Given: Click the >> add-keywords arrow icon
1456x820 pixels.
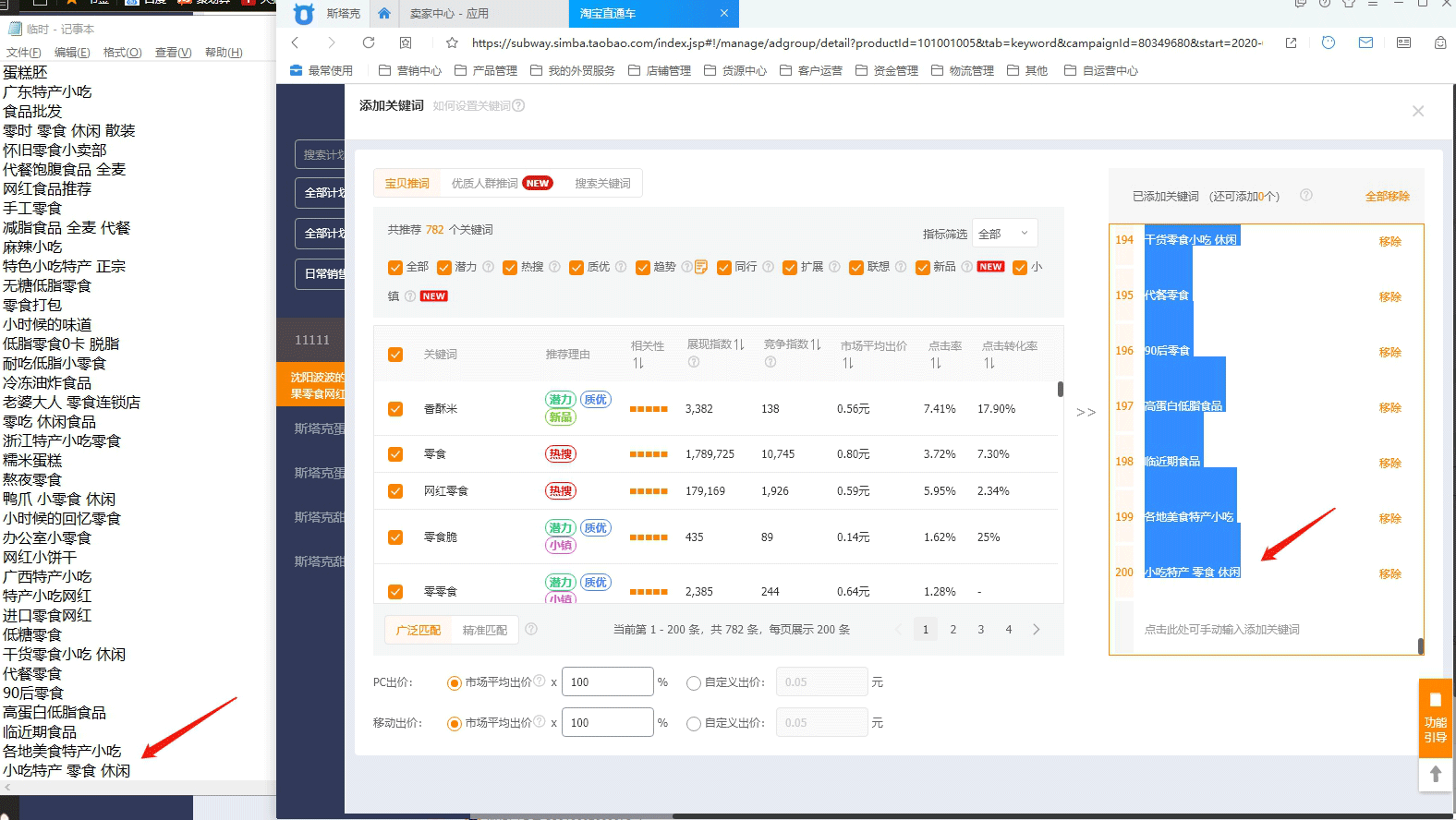Looking at the screenshot, I should click(x=1086, y=412).
